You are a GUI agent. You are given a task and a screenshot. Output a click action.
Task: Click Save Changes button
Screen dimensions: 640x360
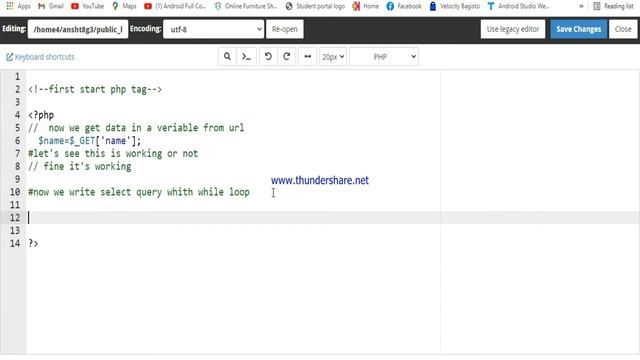coord(578,29)
